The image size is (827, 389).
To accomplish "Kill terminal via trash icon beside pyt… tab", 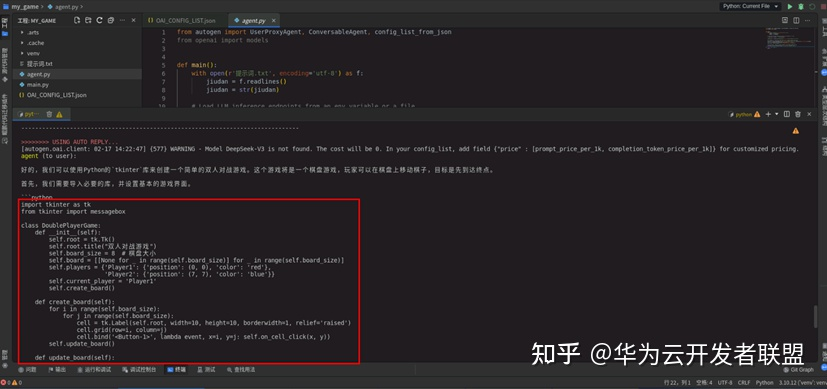I will point(49,114).
